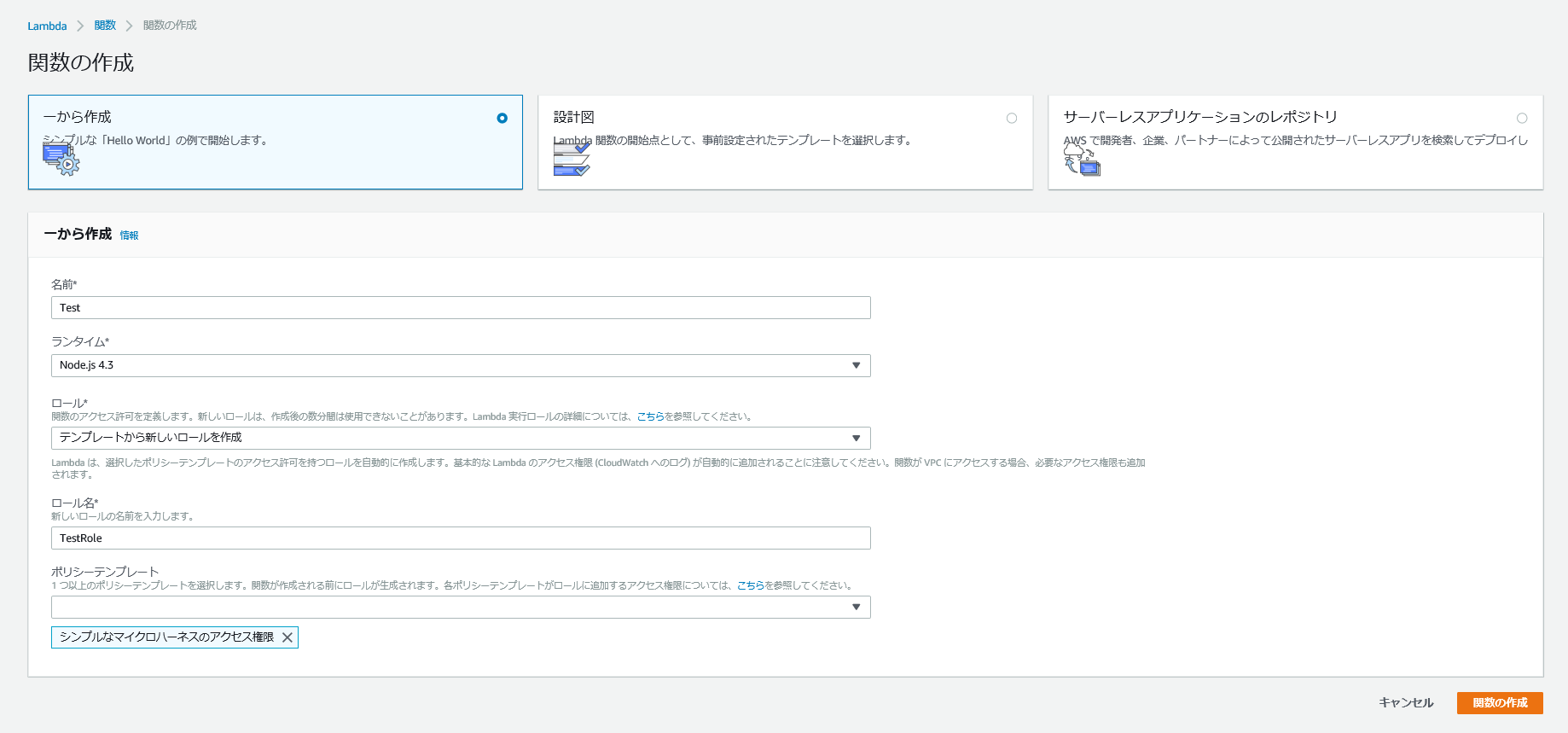
Task: Click the キャンセル button
Action: coord(1406,702)
